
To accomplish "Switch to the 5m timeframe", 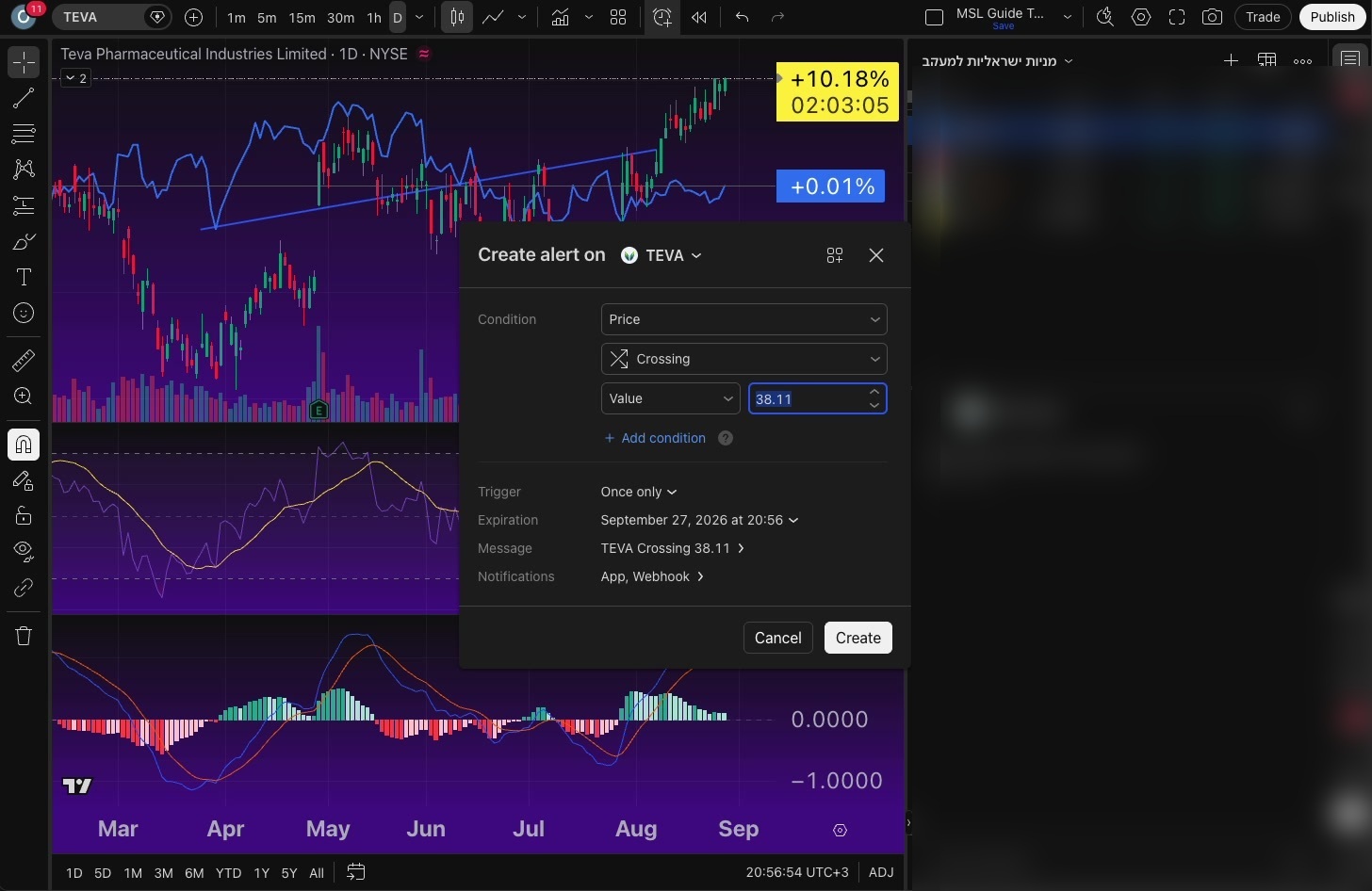I will coord(268,17).
